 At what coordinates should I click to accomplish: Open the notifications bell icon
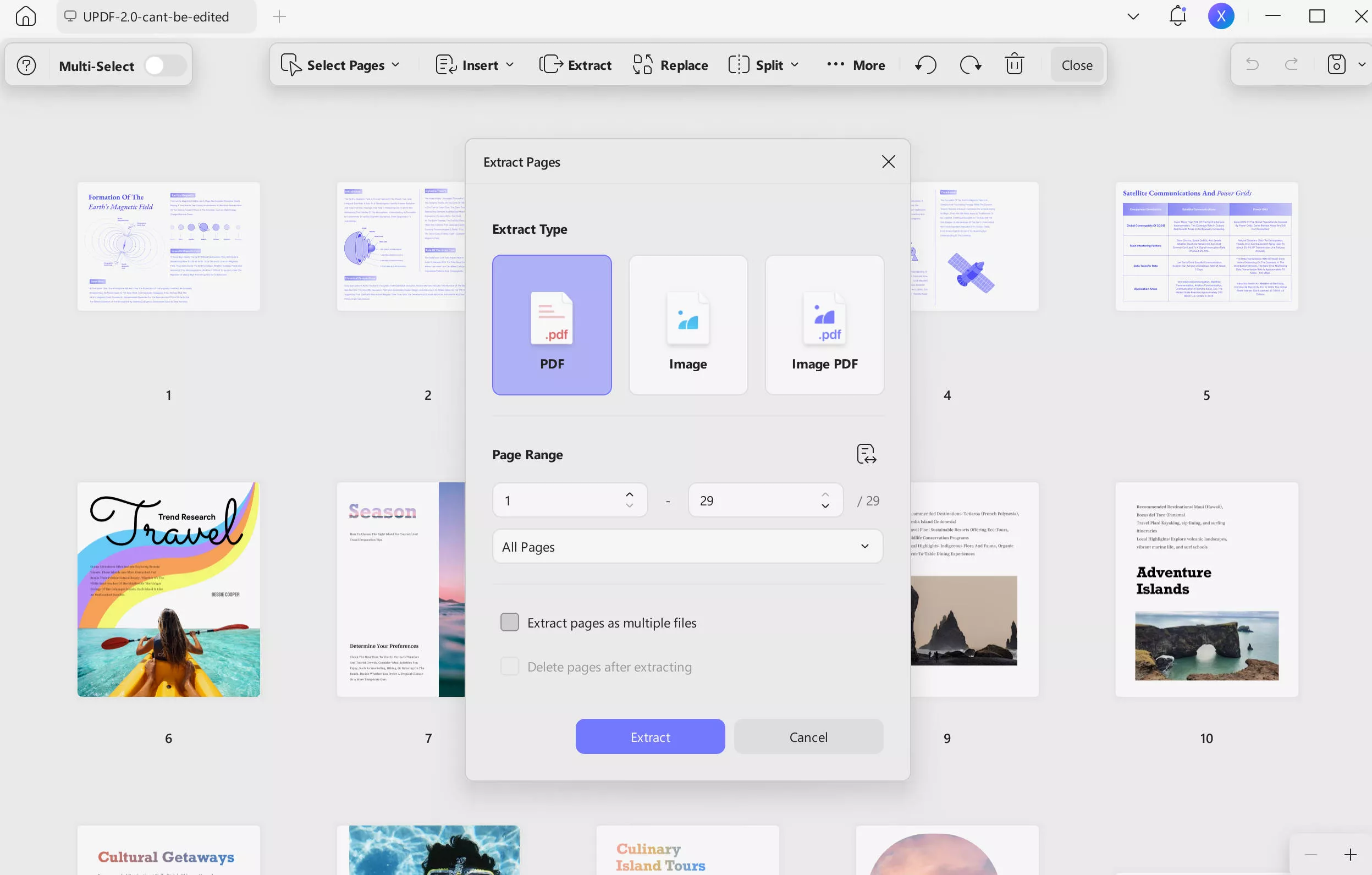click(1177, 16)
